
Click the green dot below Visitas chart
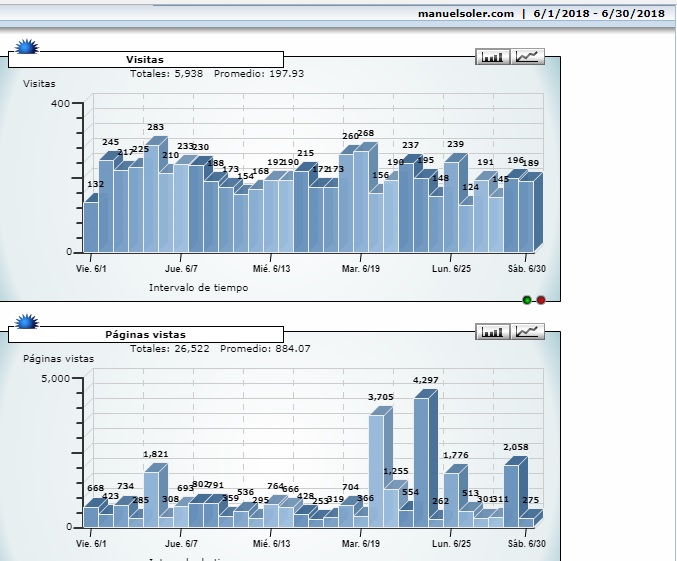click(527, 299)
